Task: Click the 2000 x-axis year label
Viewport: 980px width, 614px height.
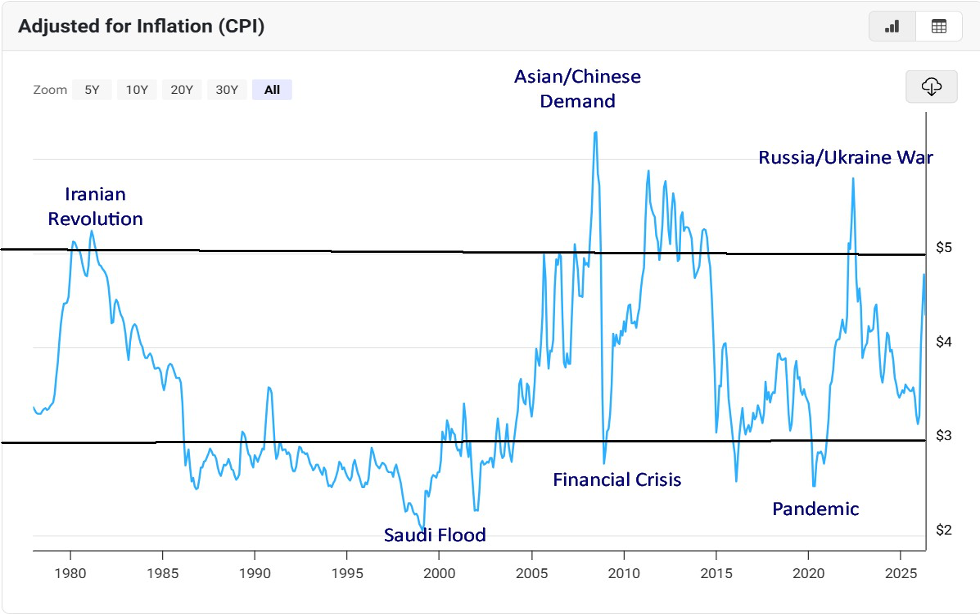Action: [439, 573]
